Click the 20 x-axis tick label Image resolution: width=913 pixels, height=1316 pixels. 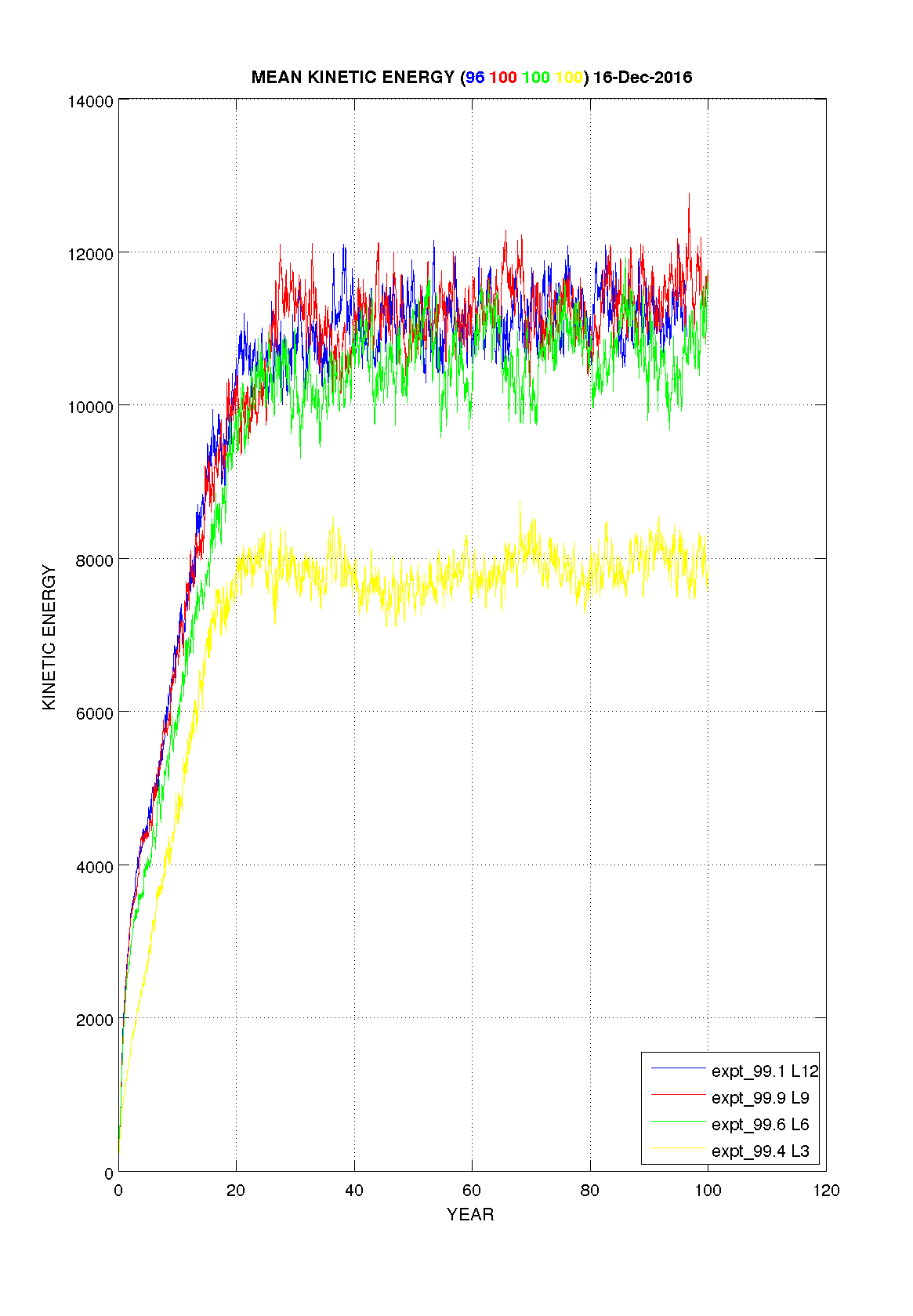pyautogui.click(x=236, y=1191)
